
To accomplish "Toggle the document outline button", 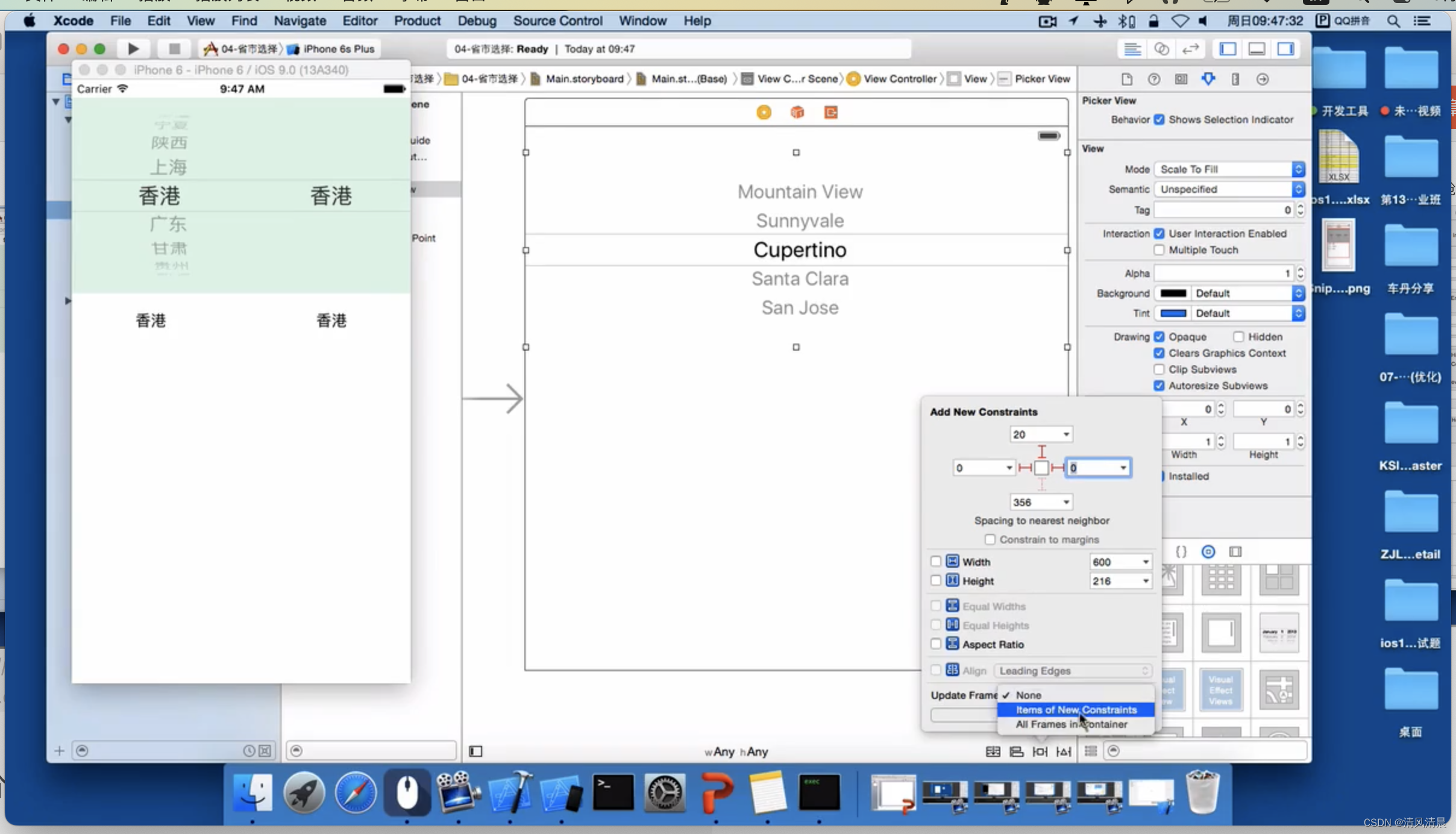I will coord(475,751).
